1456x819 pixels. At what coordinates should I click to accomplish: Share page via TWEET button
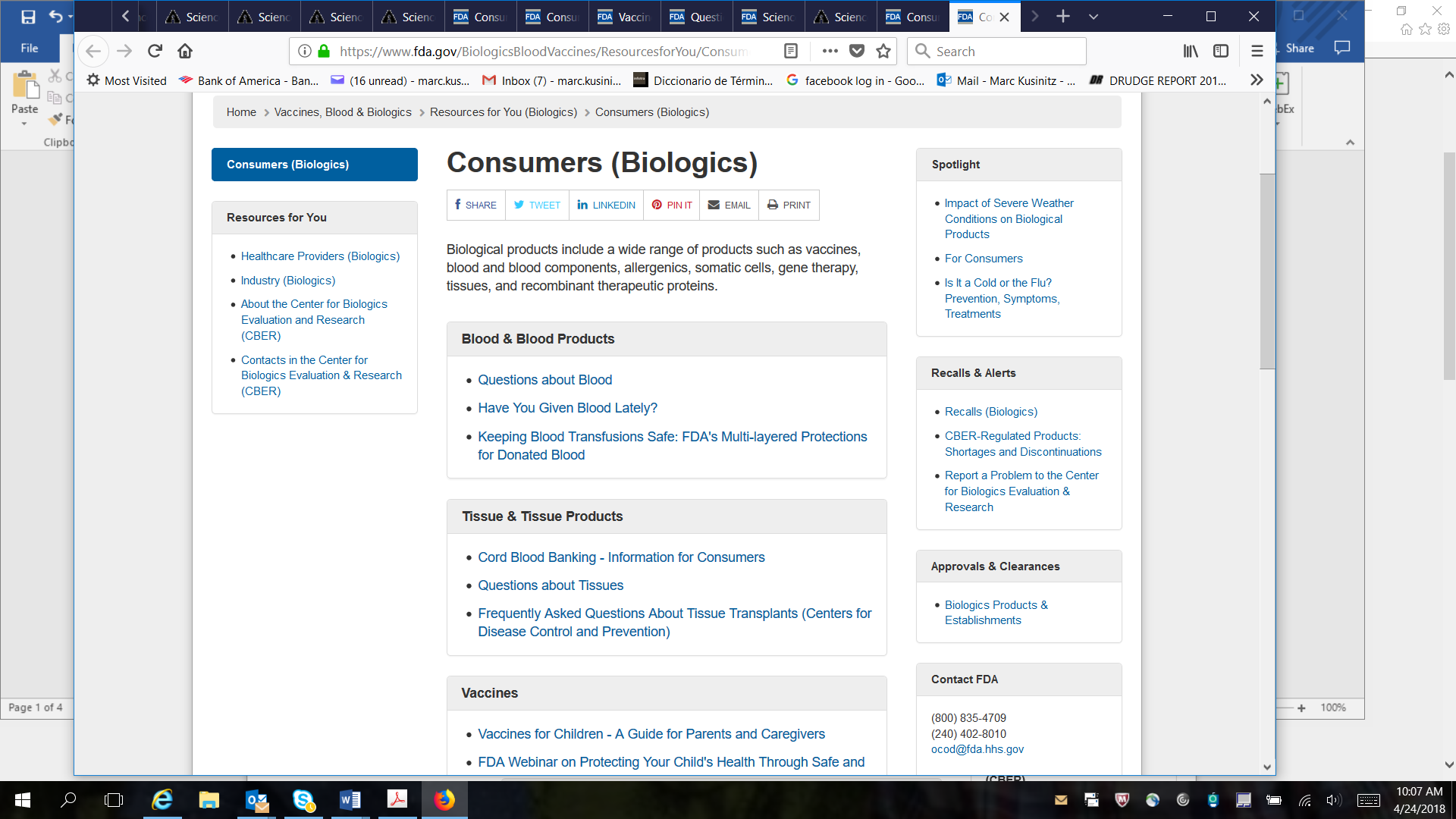[x=537, y=206]
